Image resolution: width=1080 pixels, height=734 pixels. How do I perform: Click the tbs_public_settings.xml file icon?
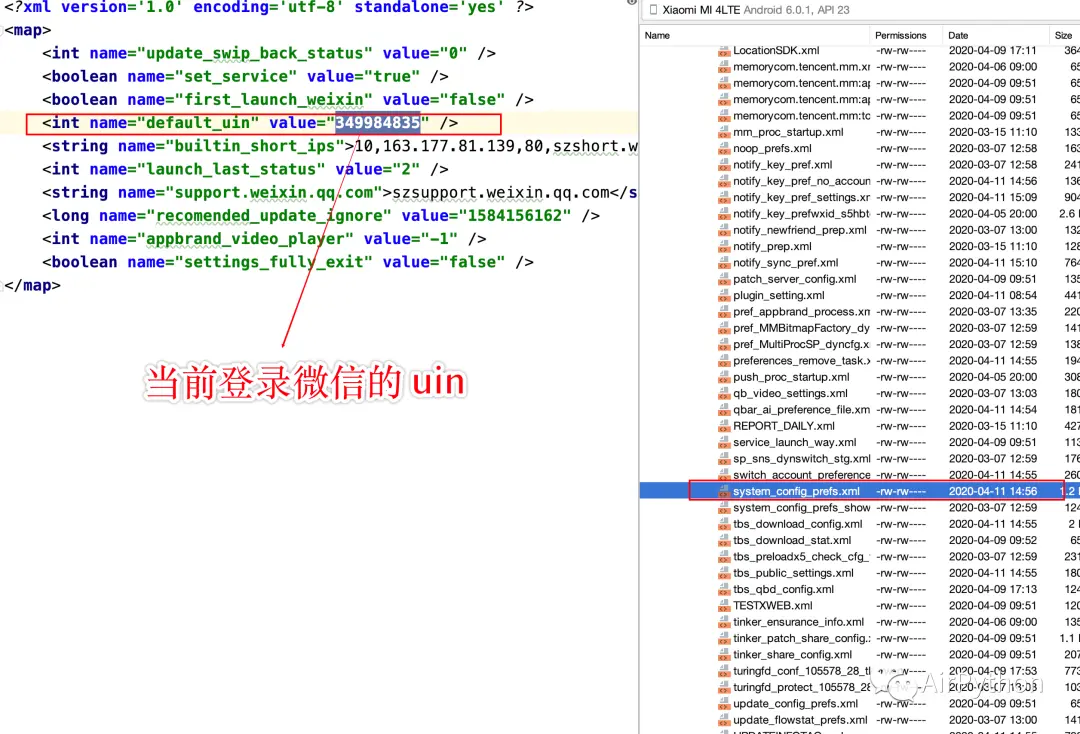point(723,574)
